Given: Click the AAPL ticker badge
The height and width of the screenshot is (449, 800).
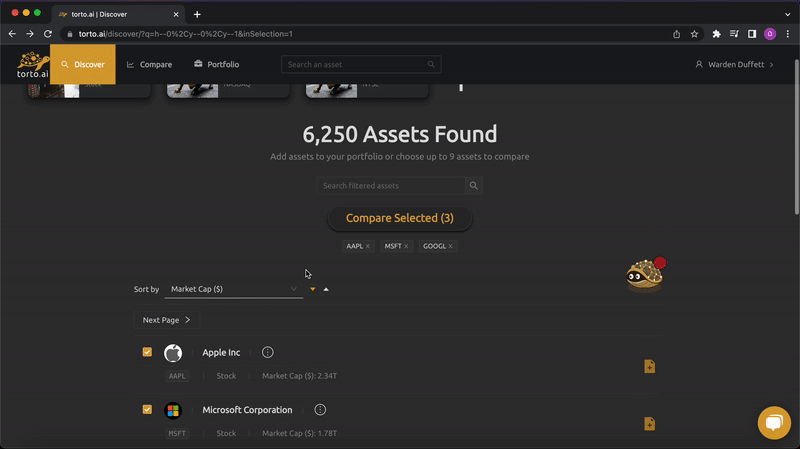Looking at the screenshot, I should point(177,376).
